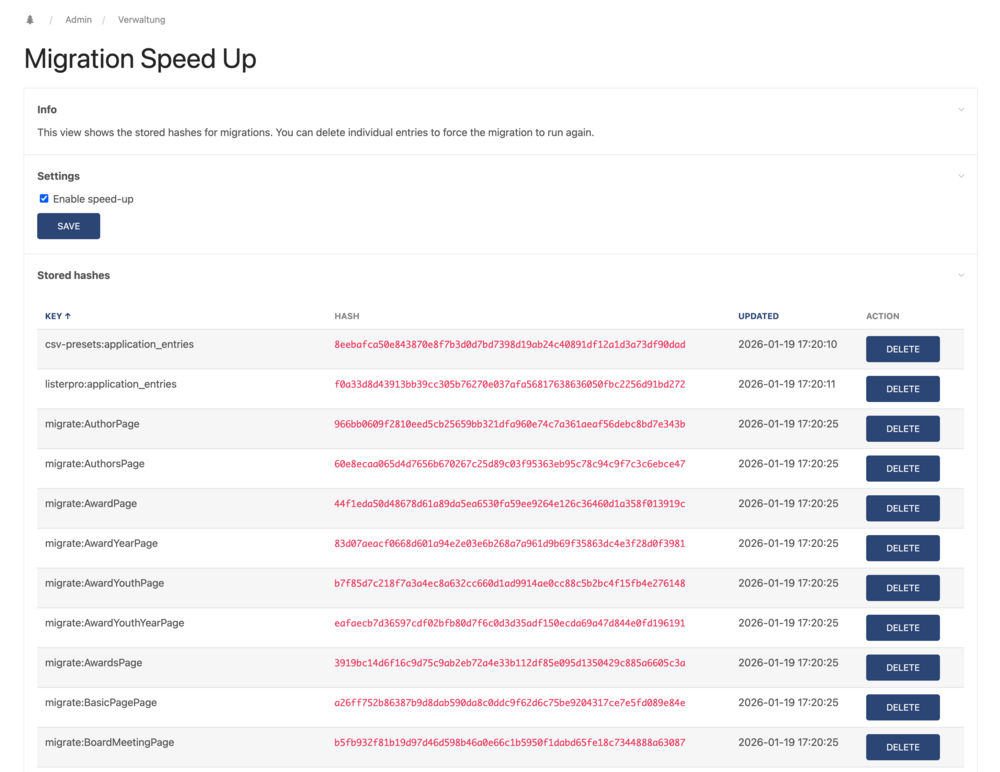
Task: Delete the migrate:AwardYearPage hash entry
Action: (902, 548)
